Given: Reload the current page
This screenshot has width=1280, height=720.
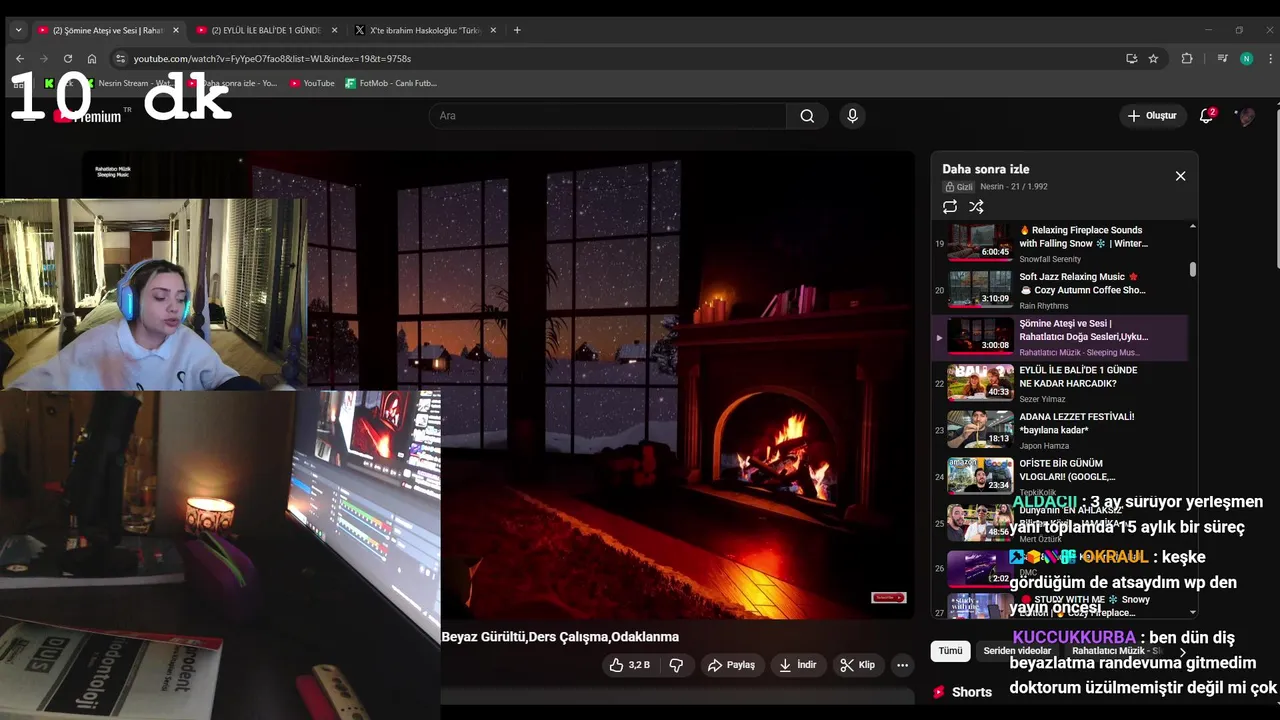Looking at the screenshot, I should tap(68, 59).
